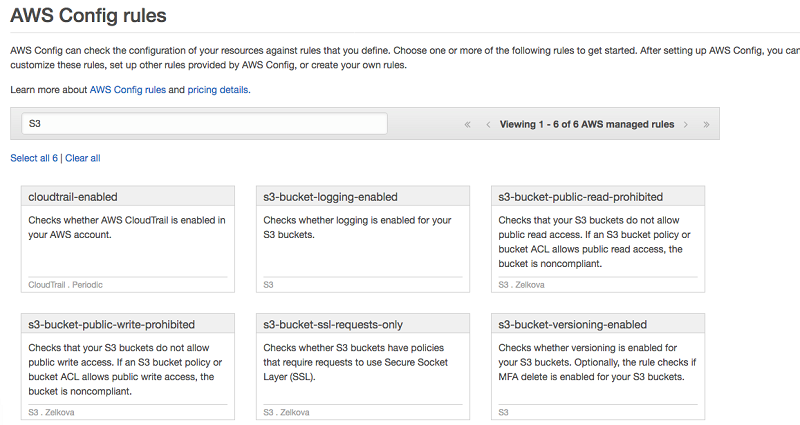Go to next page of rules

(686, 125)
